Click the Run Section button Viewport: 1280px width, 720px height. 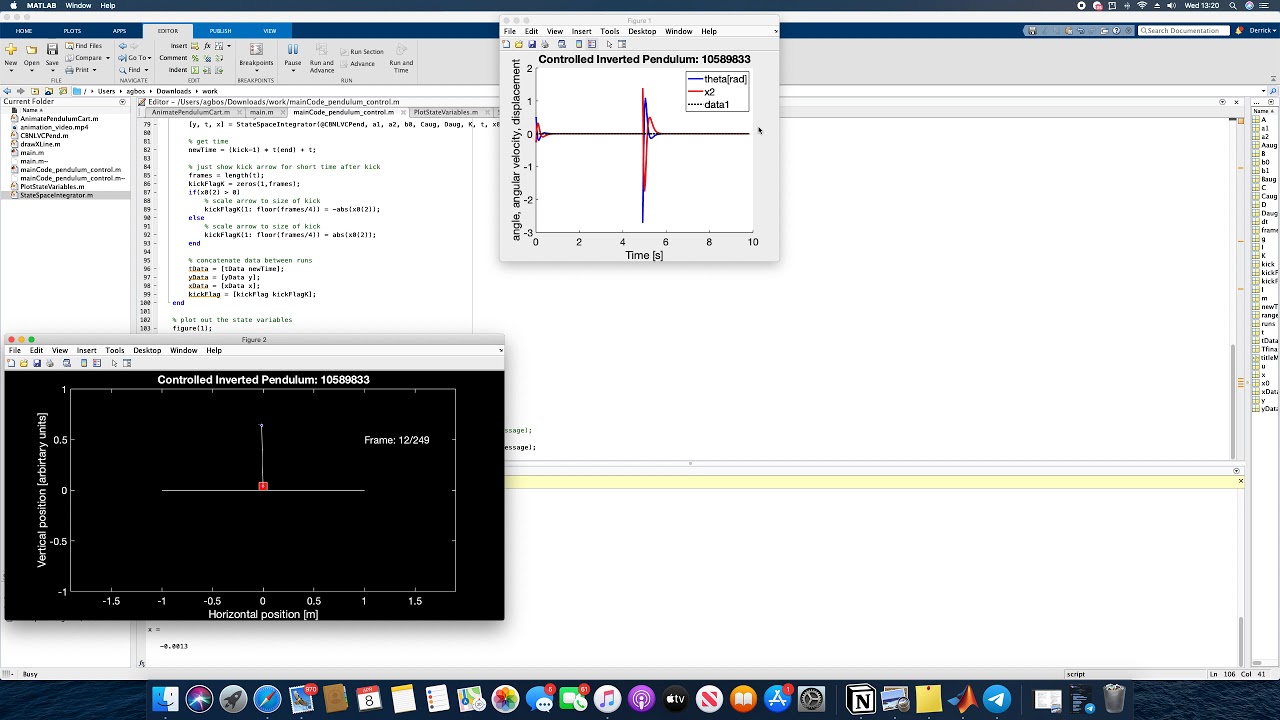(362, 51)
